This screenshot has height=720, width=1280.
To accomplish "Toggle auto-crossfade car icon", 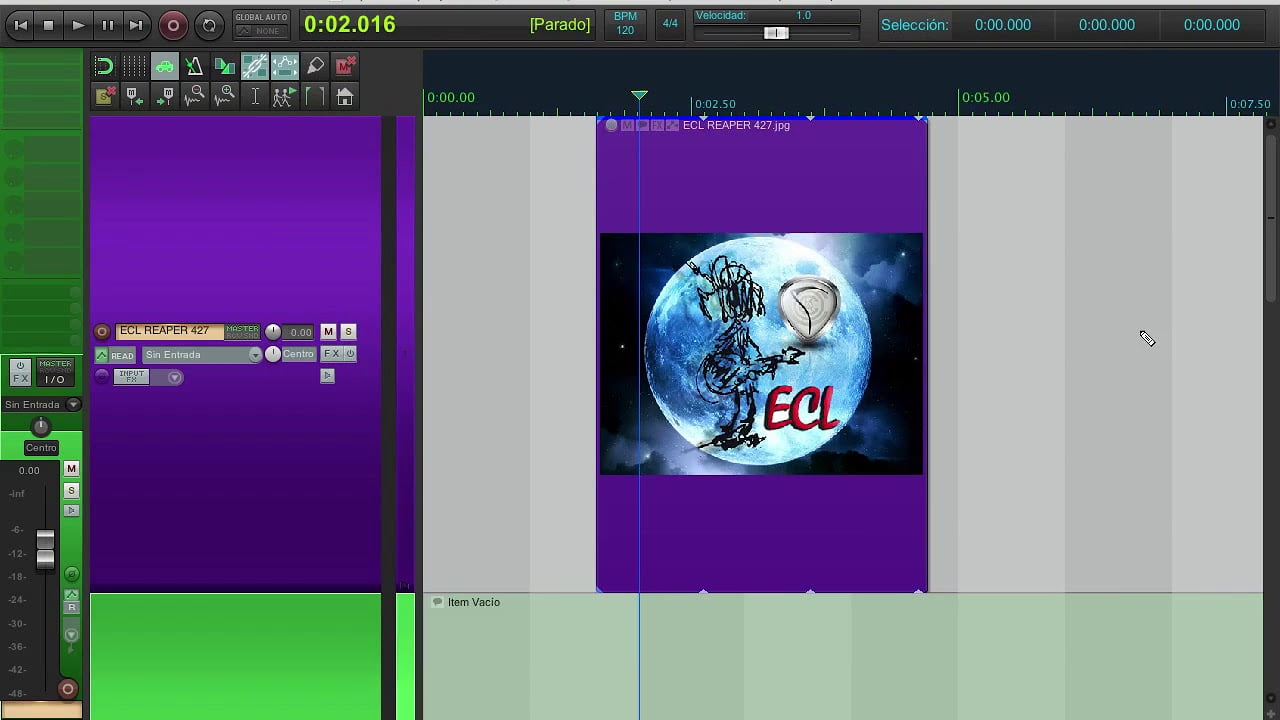I will pos(164,66).
